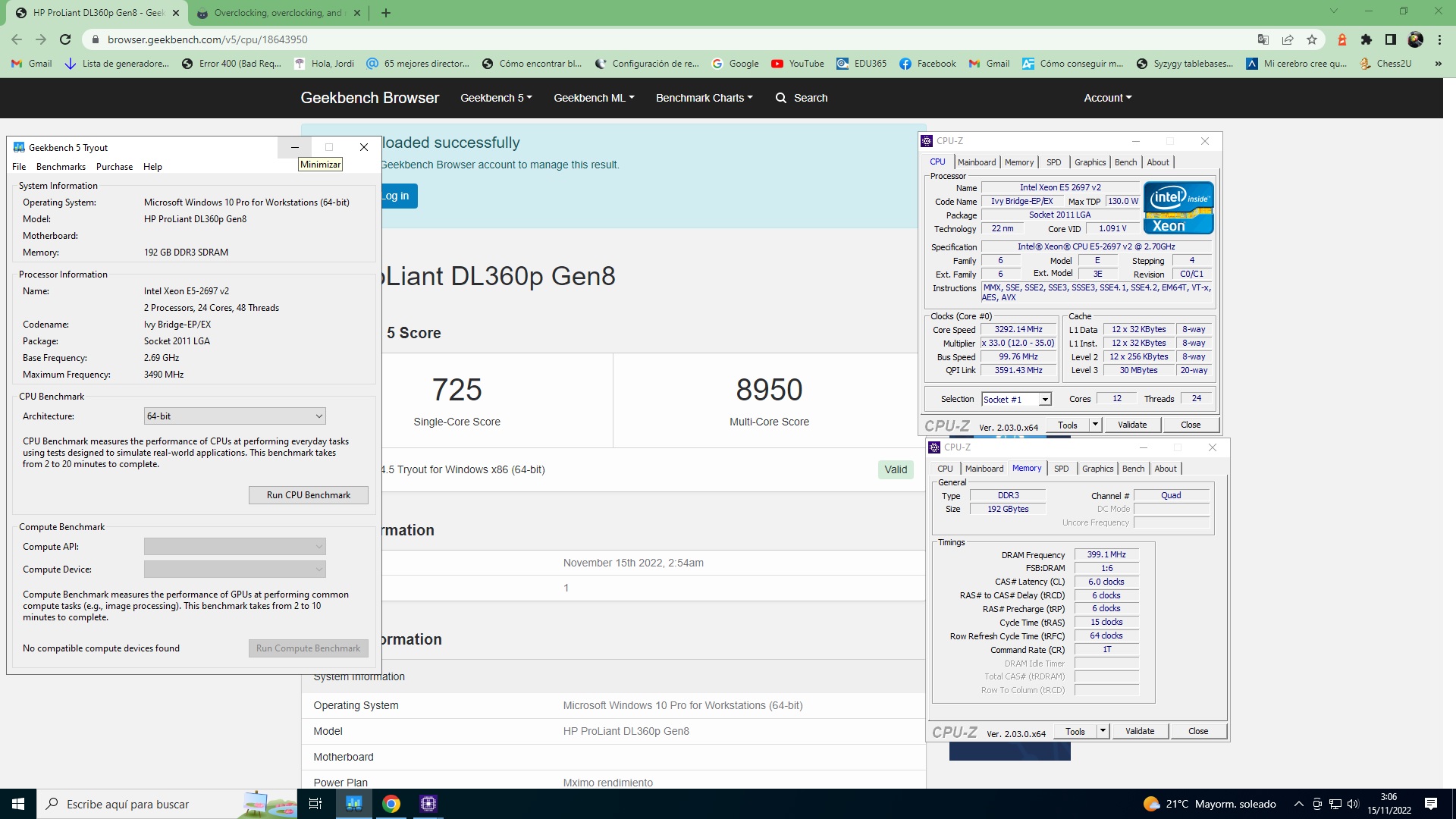Screen dimensions: 1456x819
Task: Click Validate in the lower CPU-Z window
Action: [1139, 731]
